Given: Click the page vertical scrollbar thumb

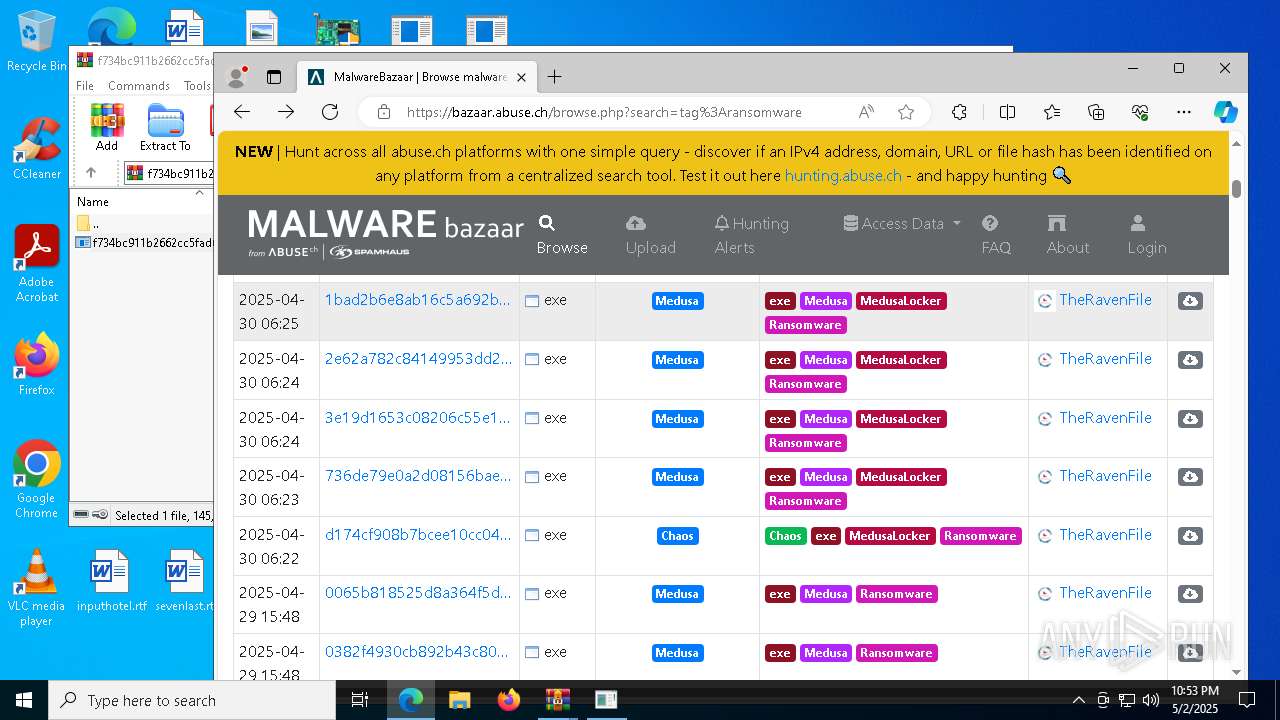Looking at the screenshot, I should pos(1237,189).
